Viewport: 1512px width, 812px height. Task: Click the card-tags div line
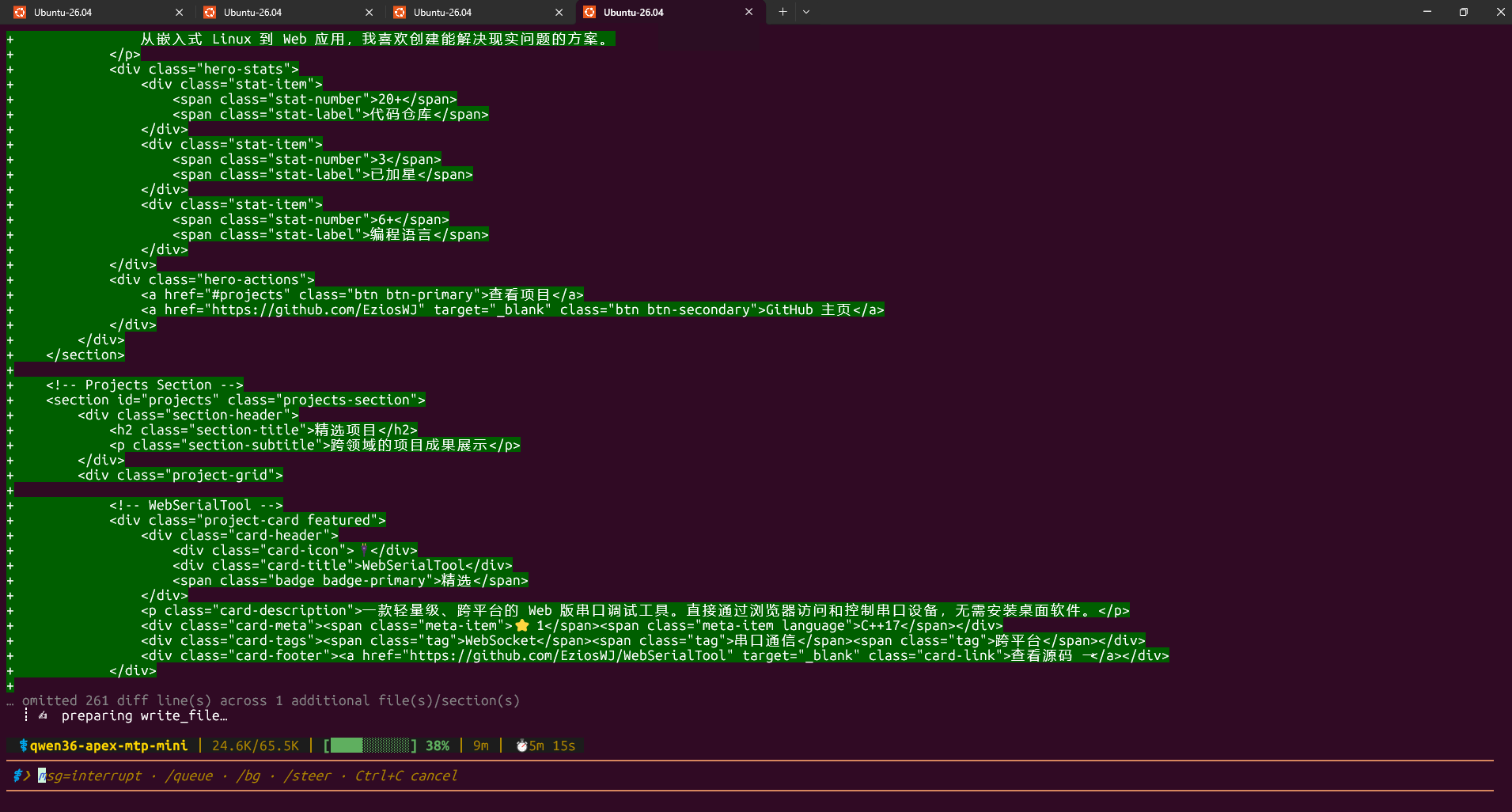643,640
